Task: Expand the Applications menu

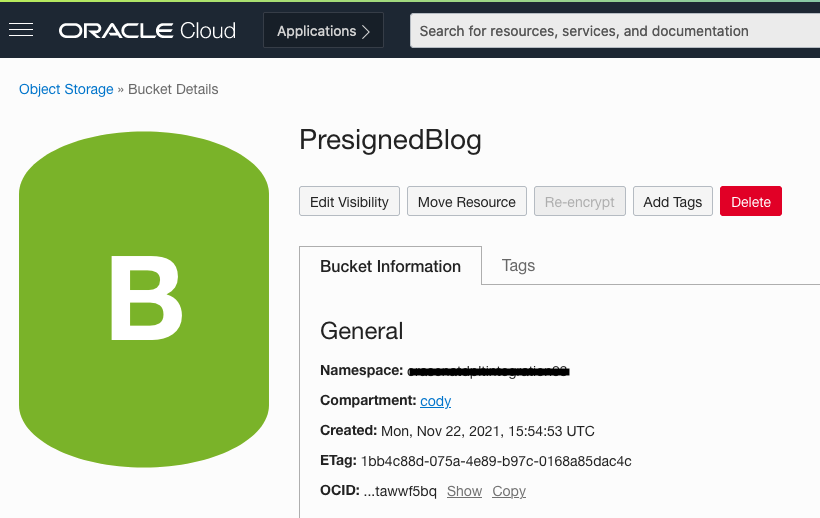Action: [x=323, y=31]
